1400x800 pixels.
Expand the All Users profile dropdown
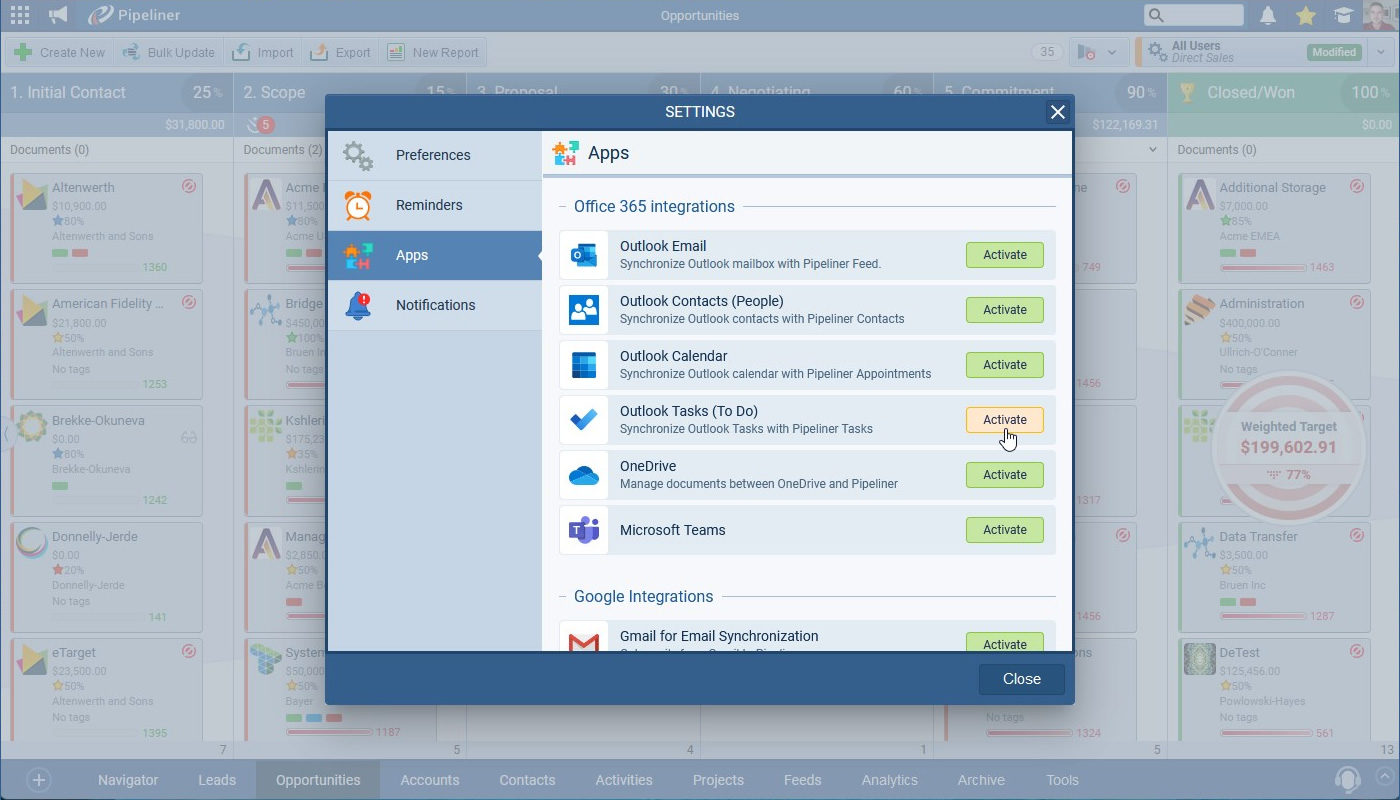pos(1381,52)
